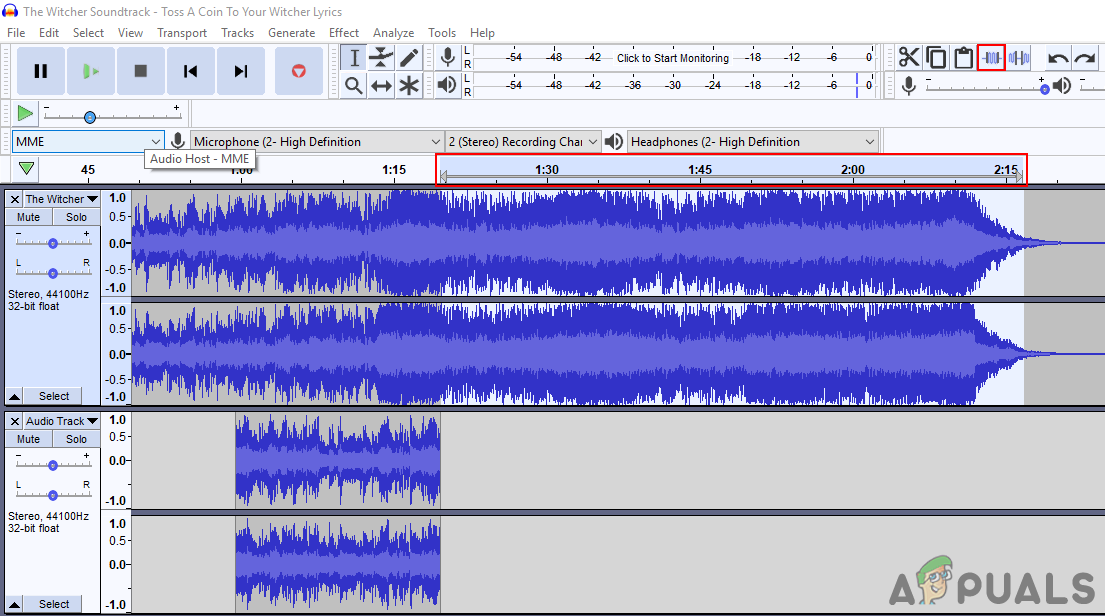Trim audio outside selection
Image resolution: width=1105 pixels, height=616 pixels.
(x=991, y=57)
